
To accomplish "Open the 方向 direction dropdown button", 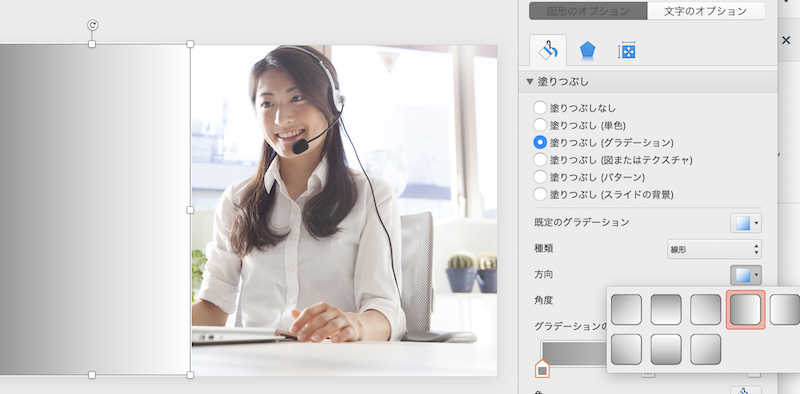I will [746, 275].
